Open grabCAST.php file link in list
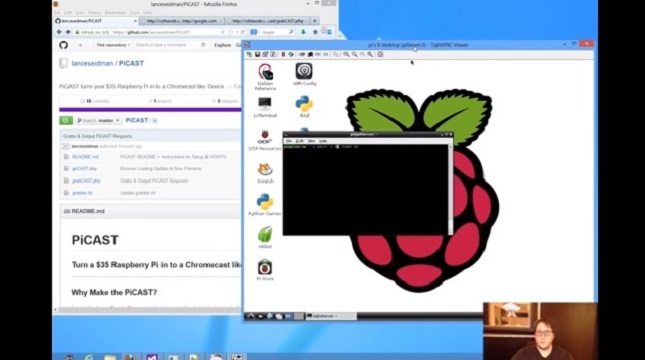 pos(86,181)
